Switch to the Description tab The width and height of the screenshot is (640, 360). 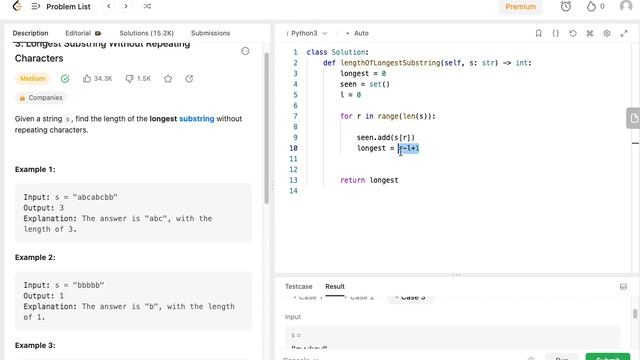point(30,33)
